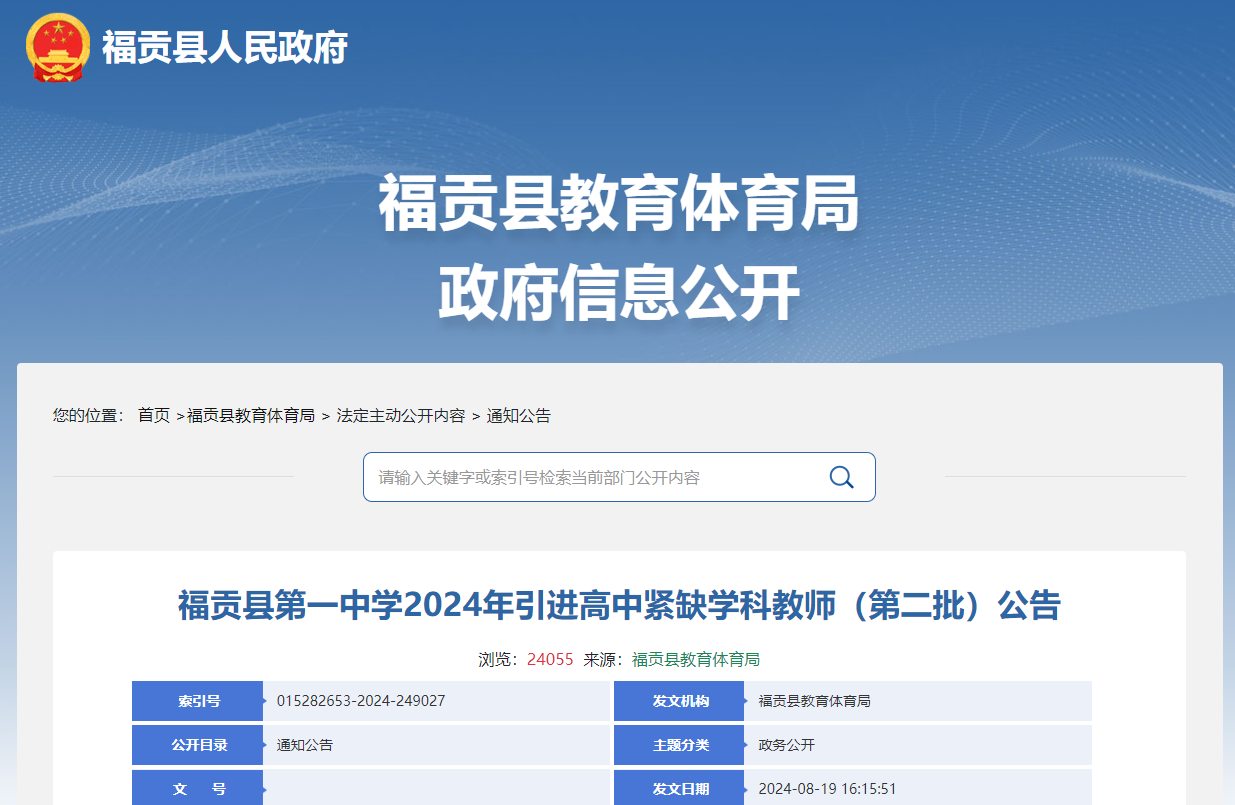Focus the keyword or index search field
The height and width of the screenshot is (805, 1235).
(x=619, y=477)
